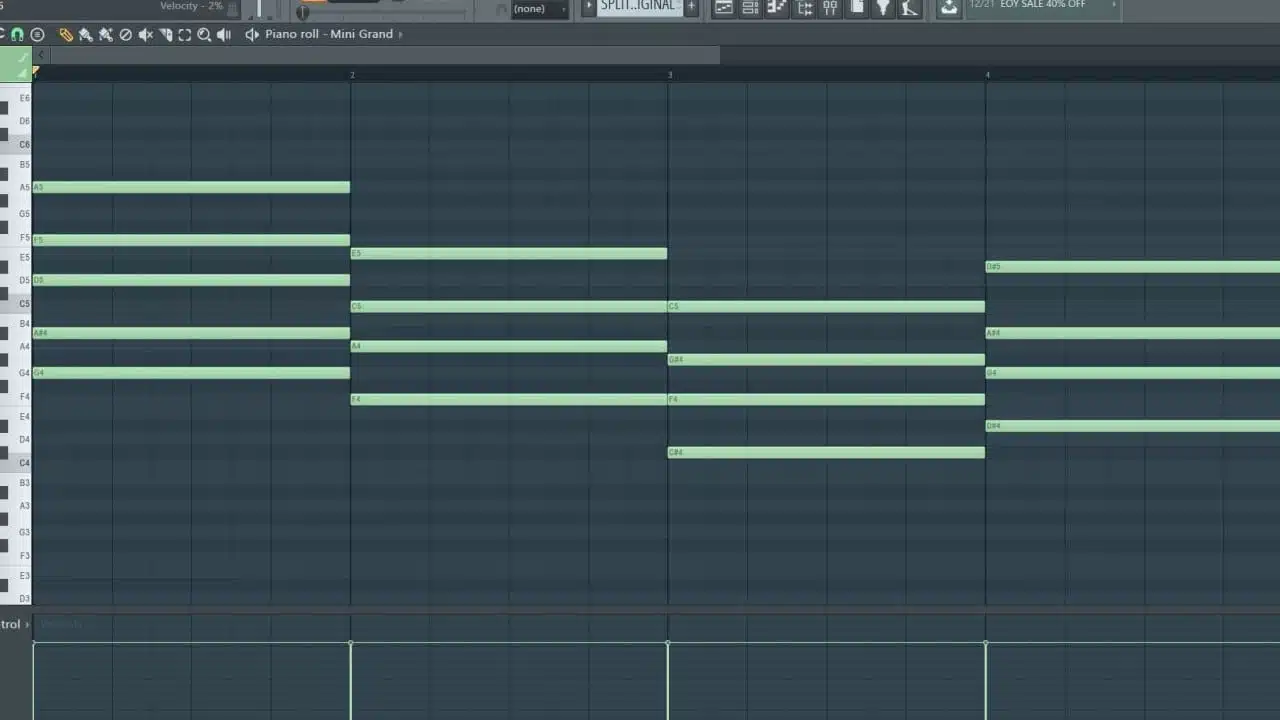1280x720 pixels.
Task: Click the C6 piano key
Action: point(16,145)
